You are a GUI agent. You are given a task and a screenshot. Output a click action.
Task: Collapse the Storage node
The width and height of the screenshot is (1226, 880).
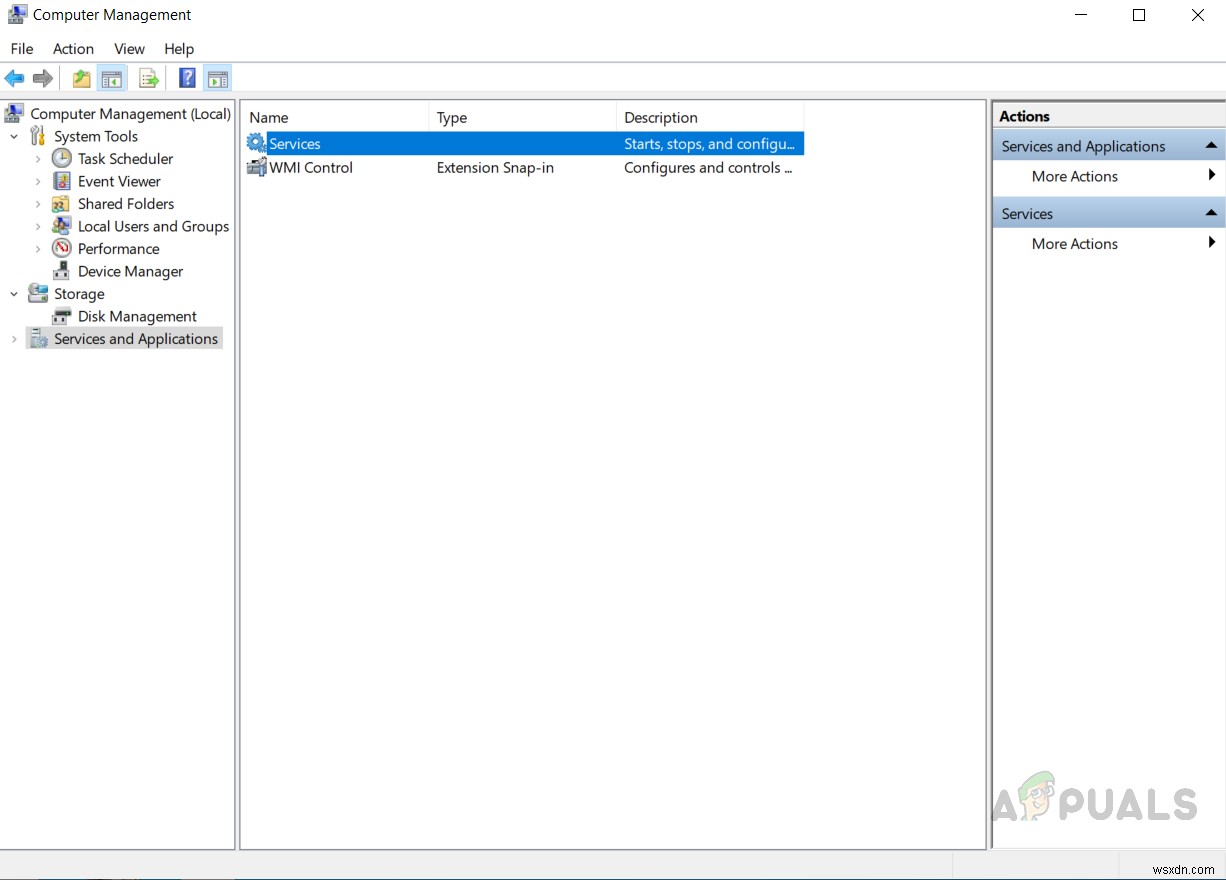[14, 293]
